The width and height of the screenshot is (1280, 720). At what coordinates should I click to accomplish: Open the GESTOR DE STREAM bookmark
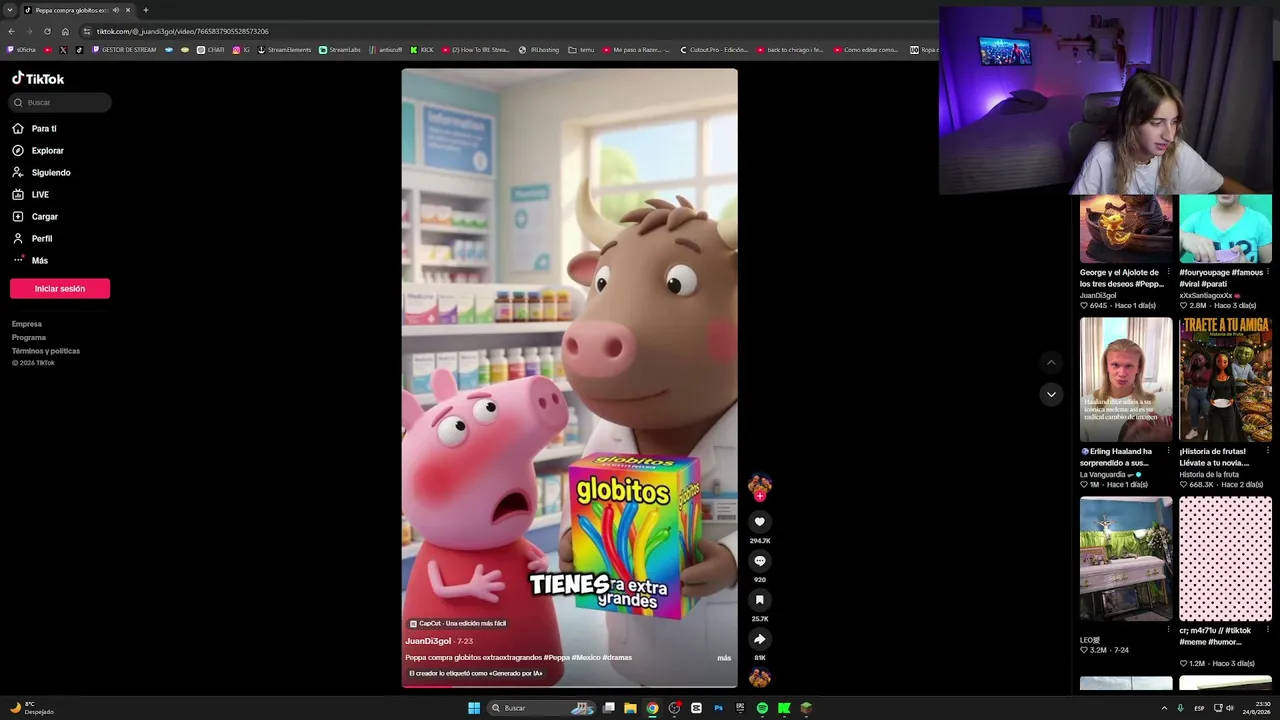coord(123,49)
